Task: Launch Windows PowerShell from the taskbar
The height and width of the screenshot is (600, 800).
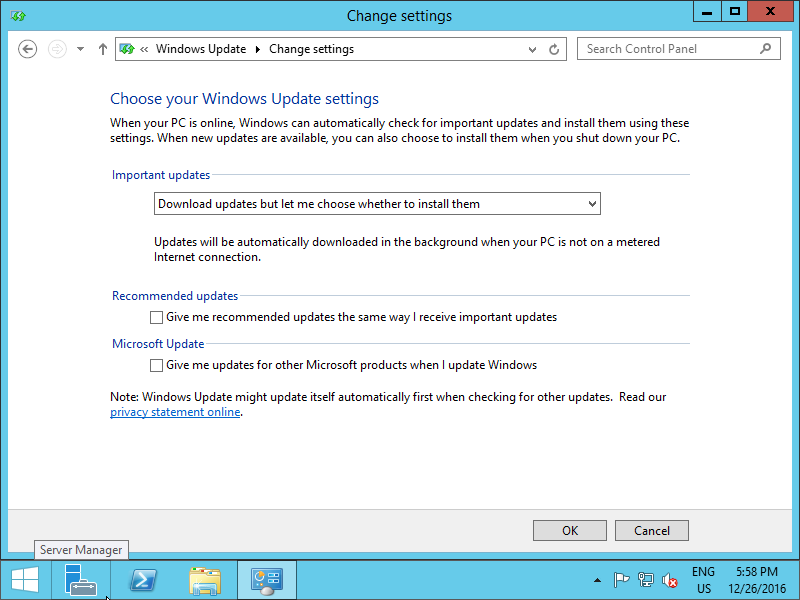Action: click(x=143, y=580)
